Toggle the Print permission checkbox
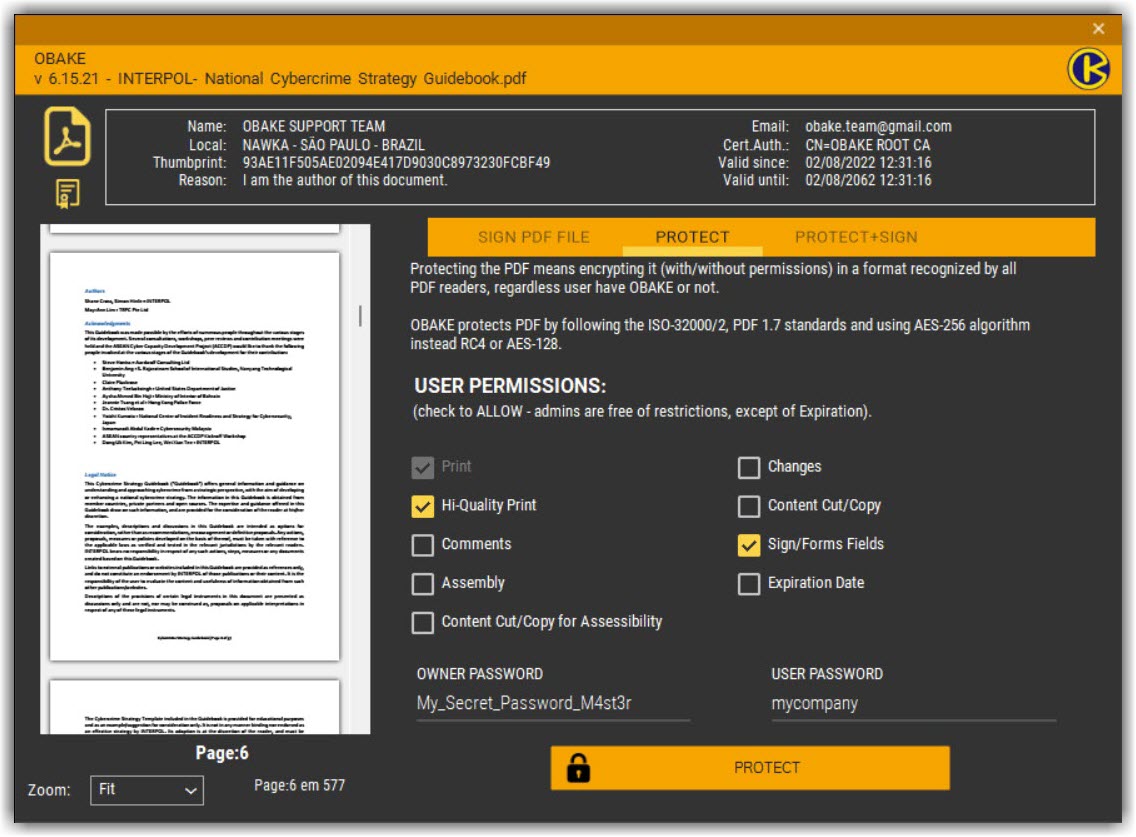The image size is (1136, 837). pyautogui.click(x=422, y=467)
